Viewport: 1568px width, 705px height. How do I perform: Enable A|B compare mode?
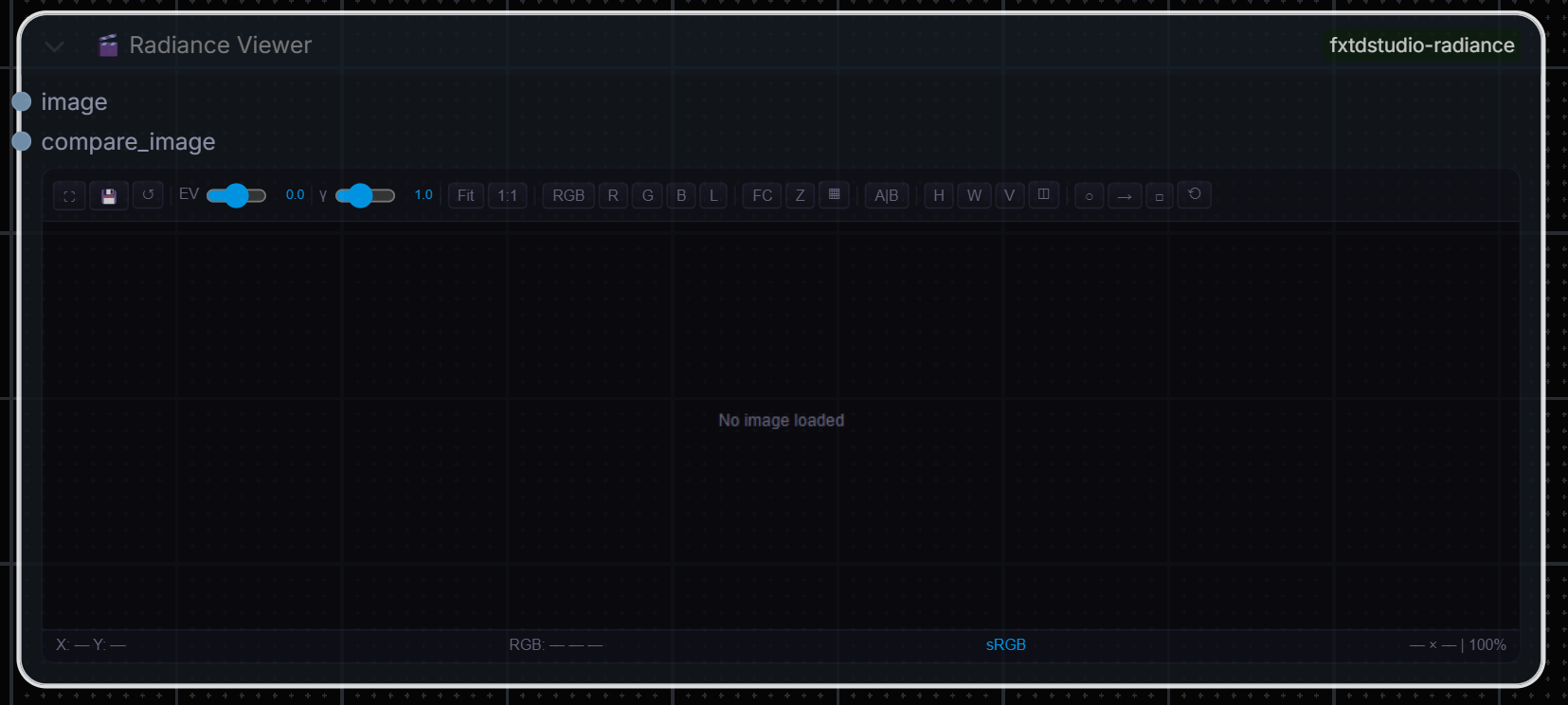[x=887, y=196]
